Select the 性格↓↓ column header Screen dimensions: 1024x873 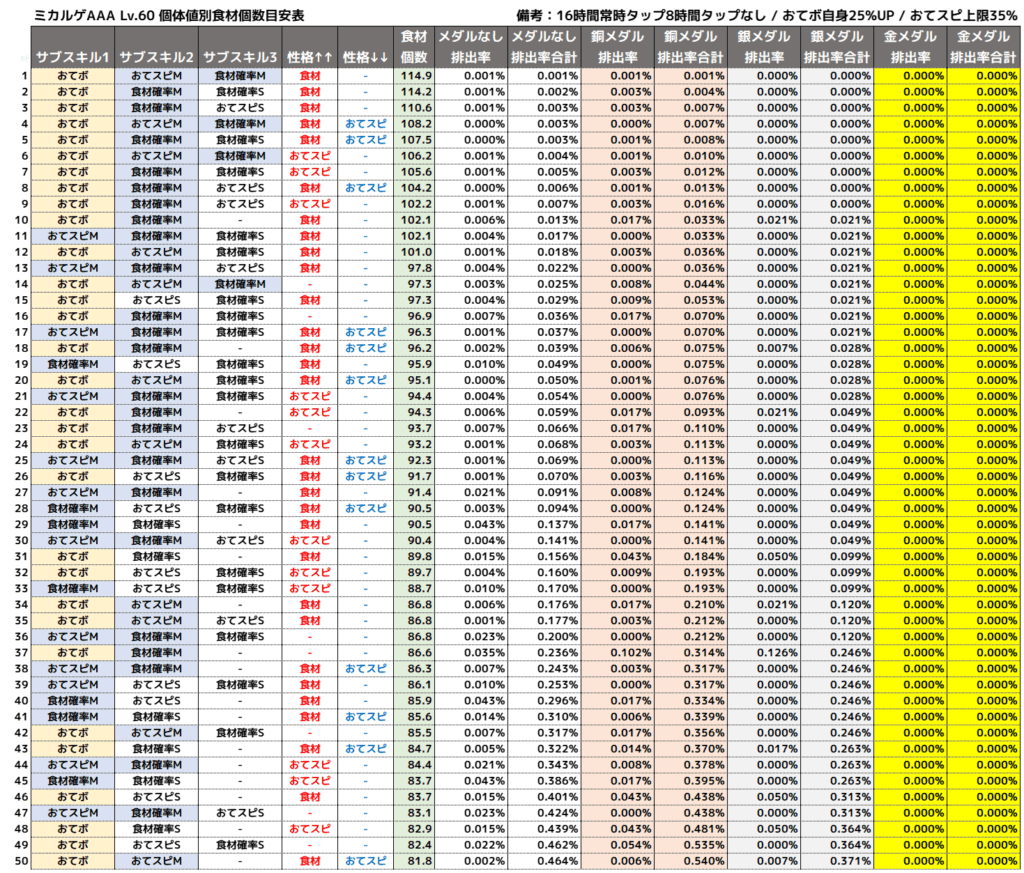pyautogui.click(x=365, y=57)
